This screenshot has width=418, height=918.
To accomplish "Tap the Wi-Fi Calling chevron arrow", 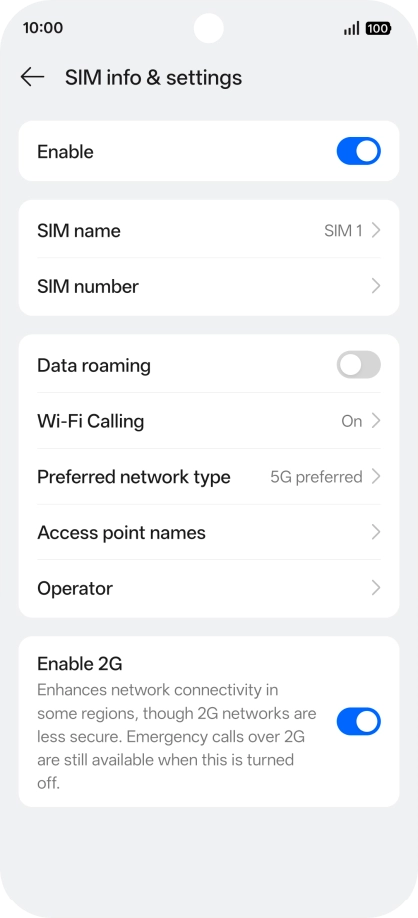I will click(x=376, y=421).
